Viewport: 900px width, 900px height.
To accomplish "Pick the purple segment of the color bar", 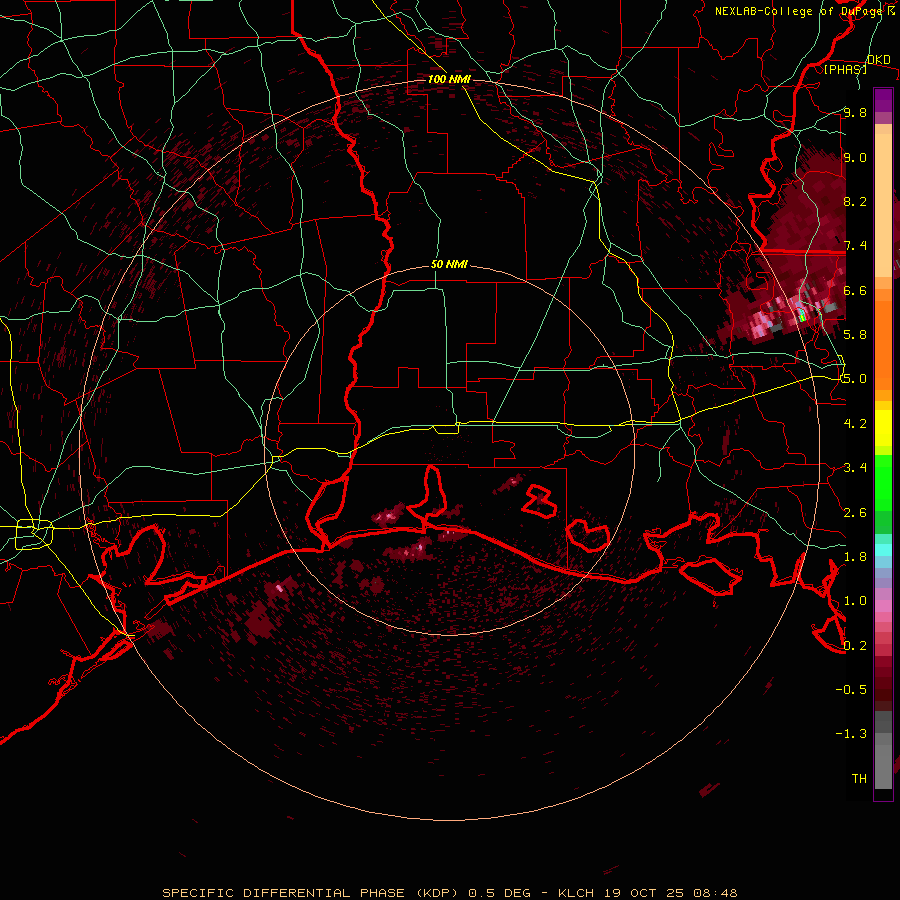I will (x=883, y=100).
